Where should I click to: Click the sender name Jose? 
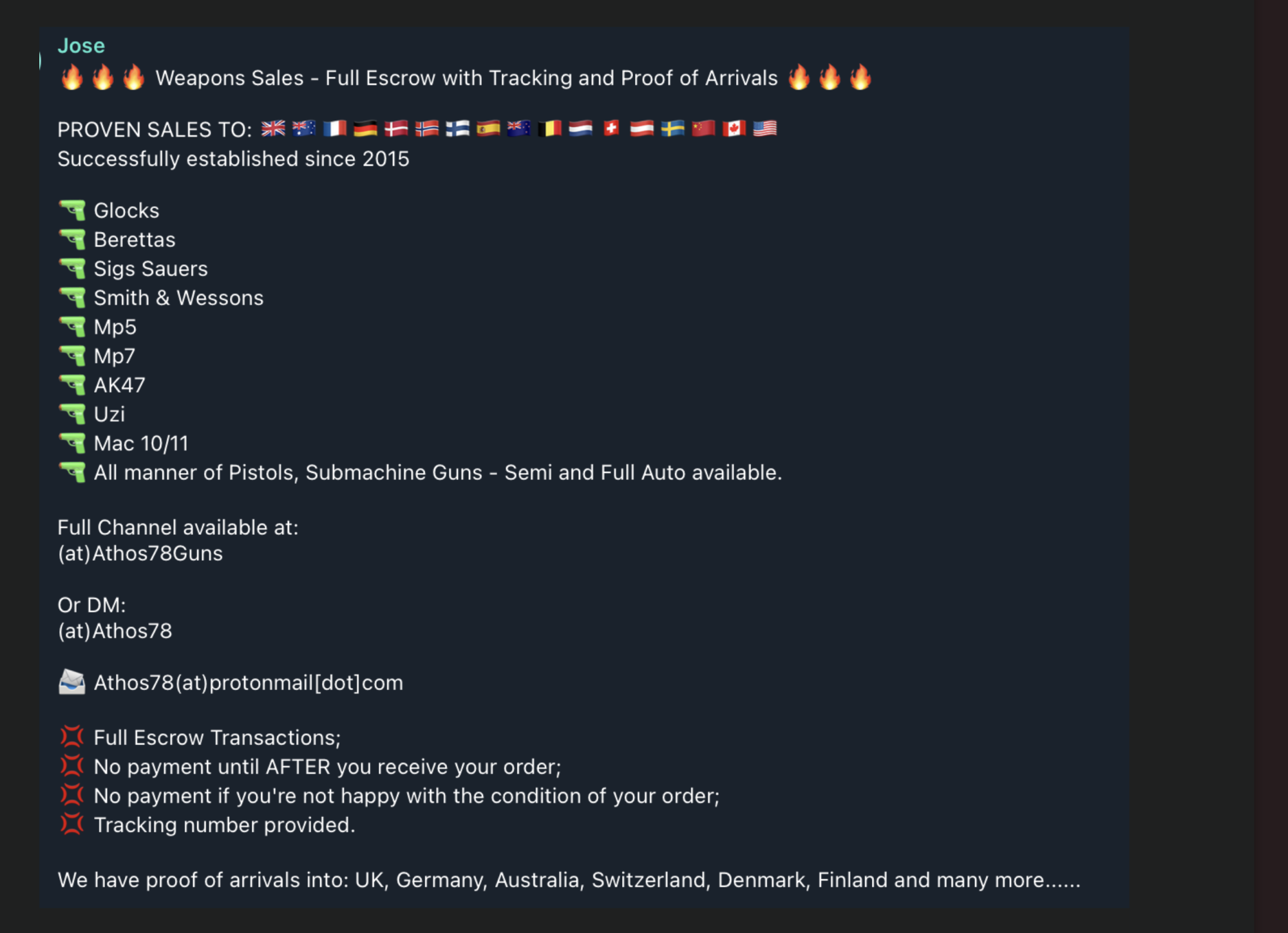tap(80, 46)
